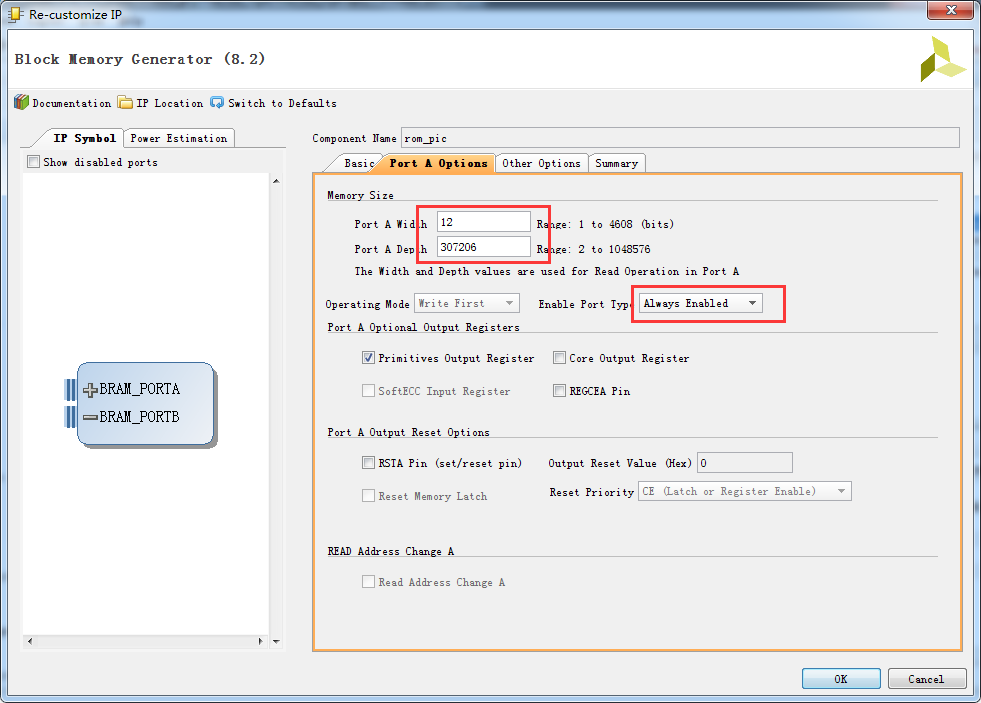
Task: Open Enable Port Type dropdown
Action: 700,303
